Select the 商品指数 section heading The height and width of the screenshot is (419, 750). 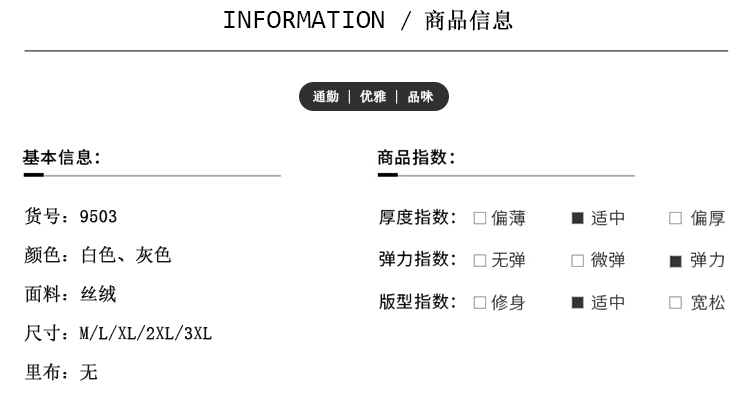pyautogui.click(x=416, y=157)
